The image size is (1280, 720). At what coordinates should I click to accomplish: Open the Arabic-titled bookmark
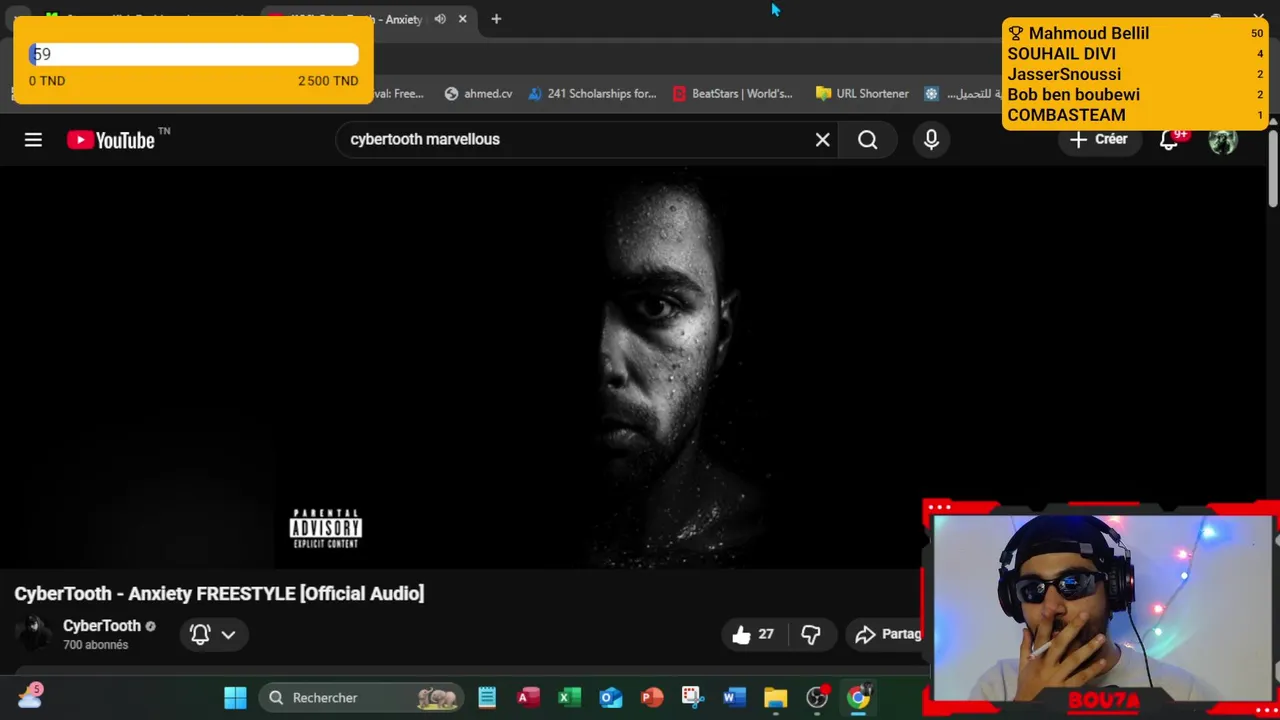click(962, 93)
